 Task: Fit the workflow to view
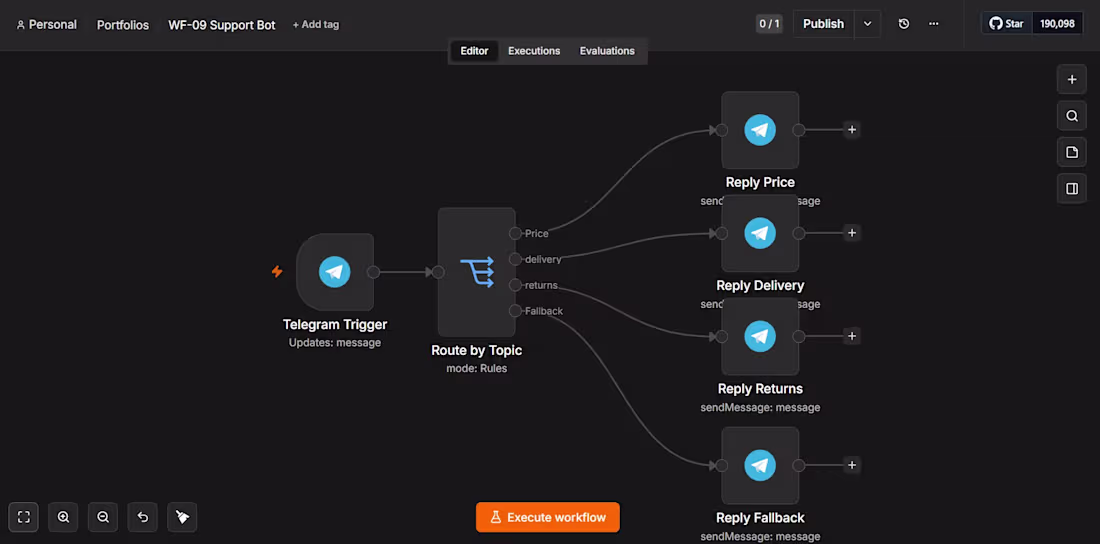(x=24, y=517)
